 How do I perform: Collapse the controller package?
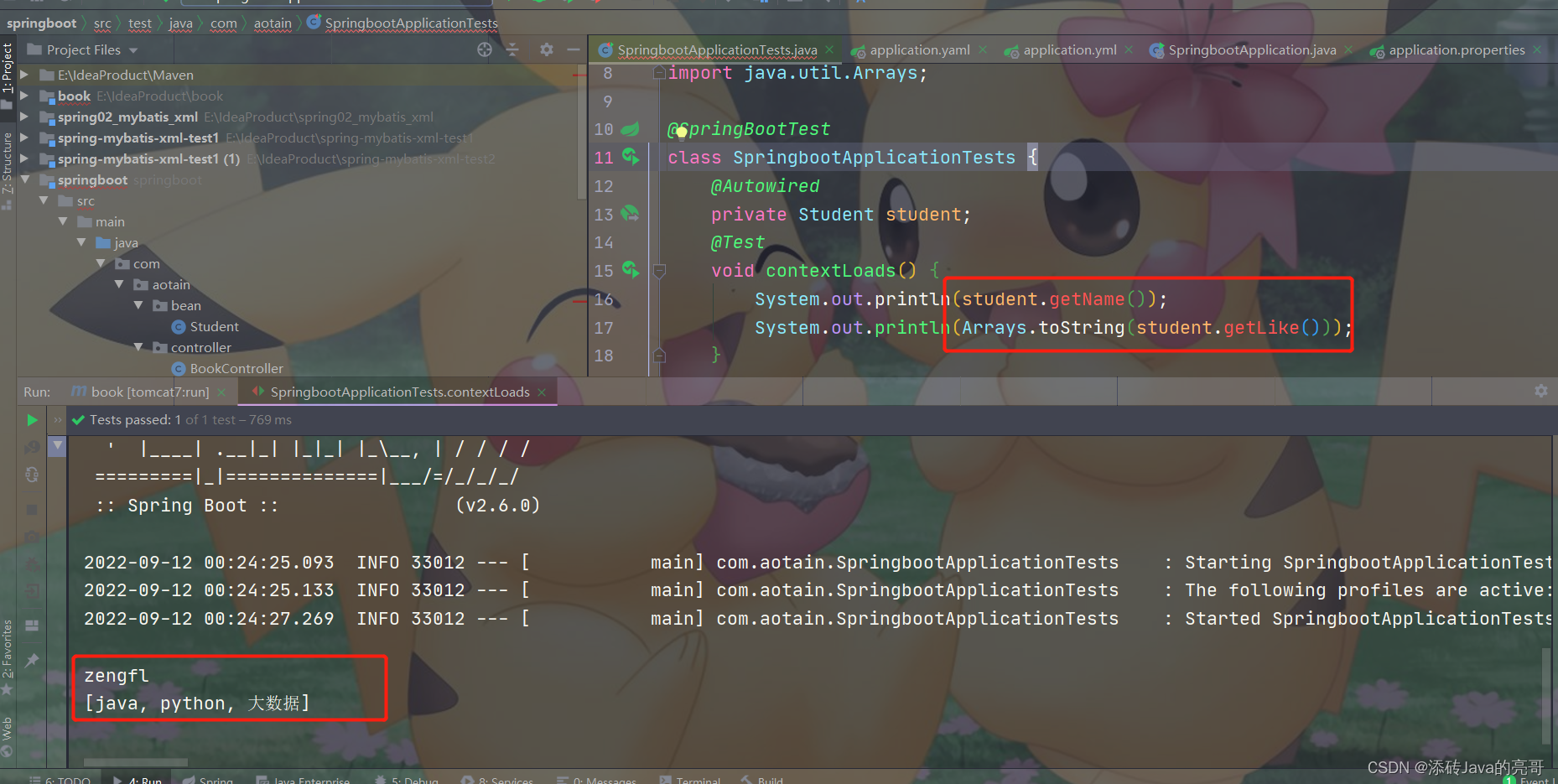[x=138, y=347]
